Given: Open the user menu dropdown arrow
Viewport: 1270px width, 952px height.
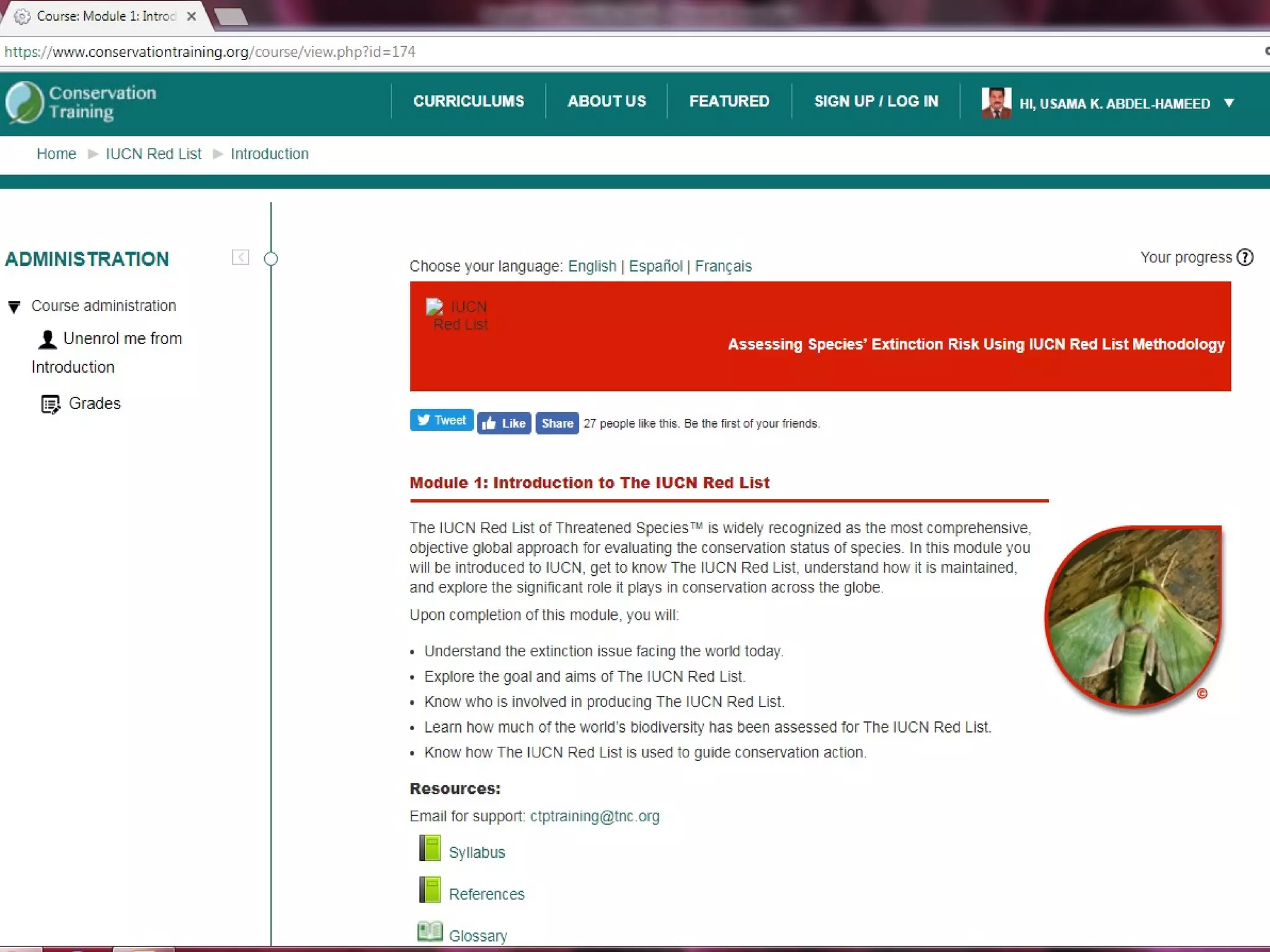Looking at the screenshot, I should click(1229, 103).
